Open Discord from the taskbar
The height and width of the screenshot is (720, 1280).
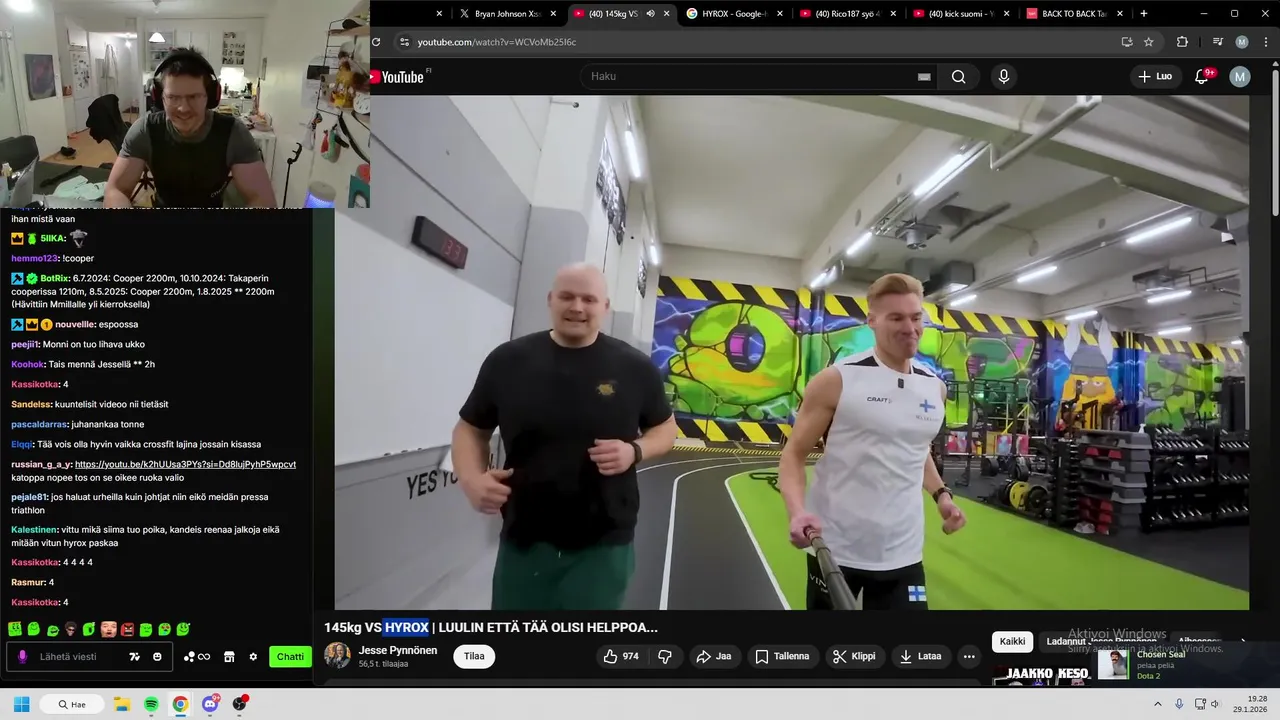(210, 704)
